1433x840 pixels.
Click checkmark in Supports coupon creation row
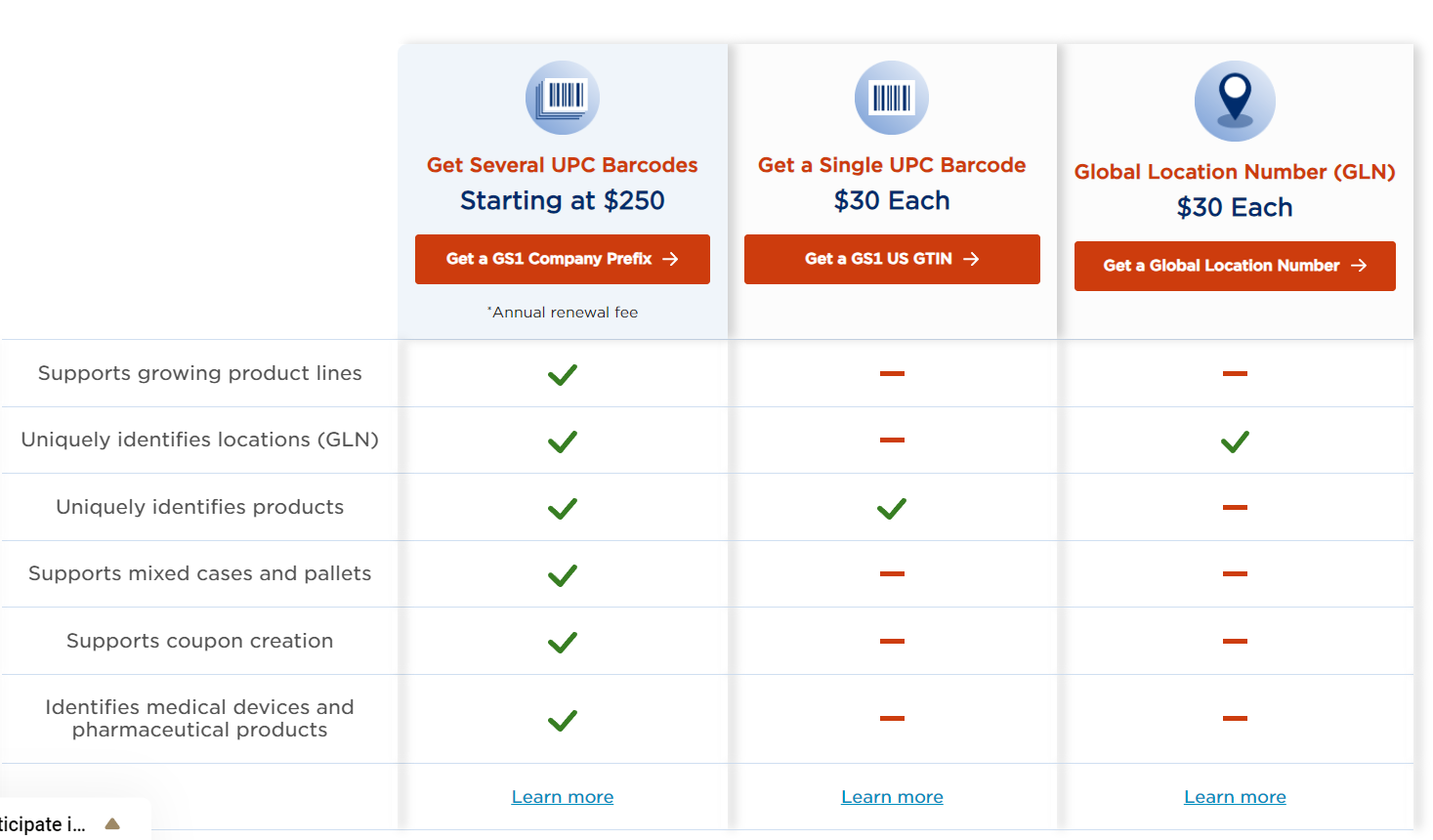(x=563, y=642)
